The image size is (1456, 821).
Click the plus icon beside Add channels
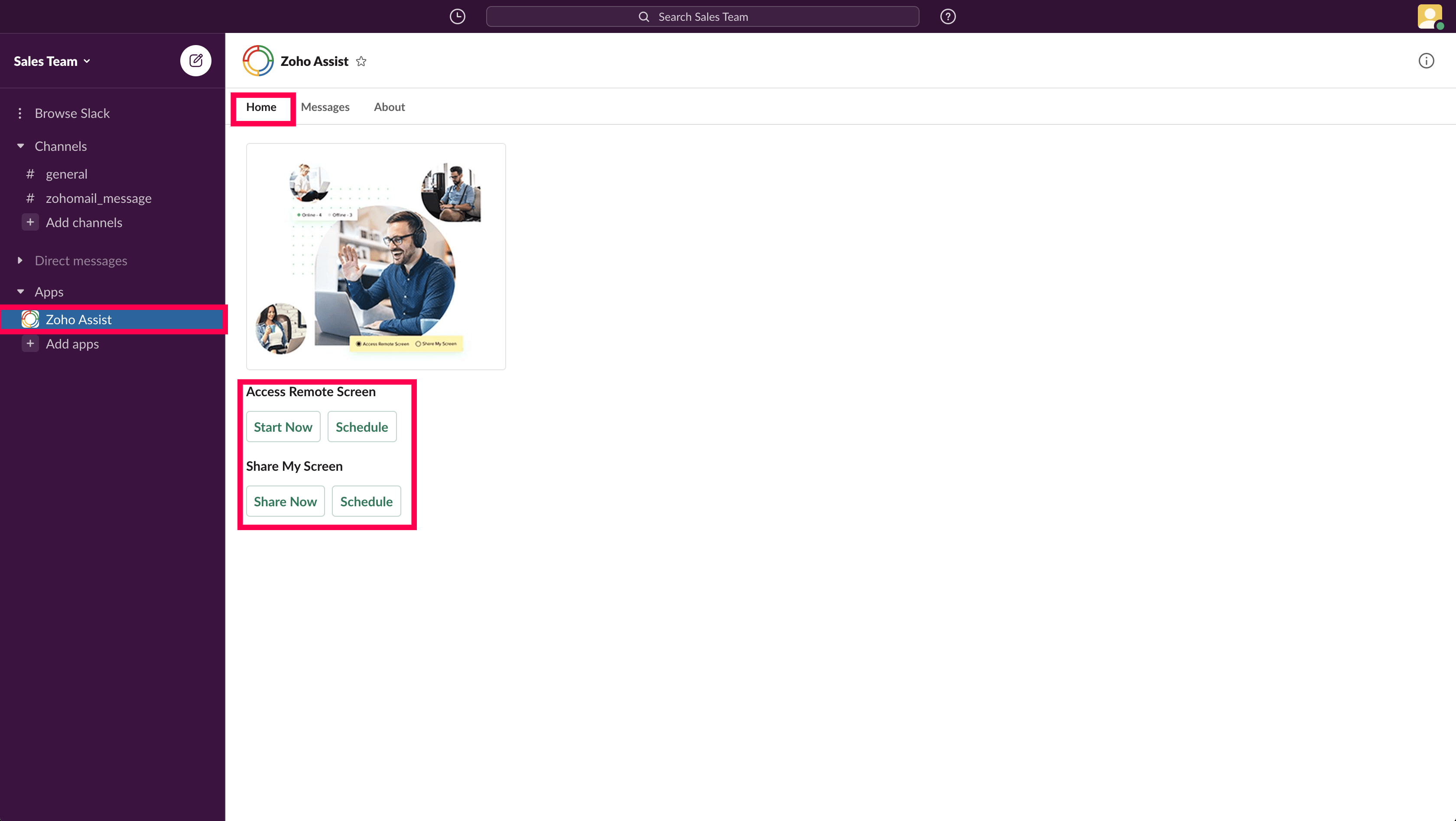coord(30,222)
